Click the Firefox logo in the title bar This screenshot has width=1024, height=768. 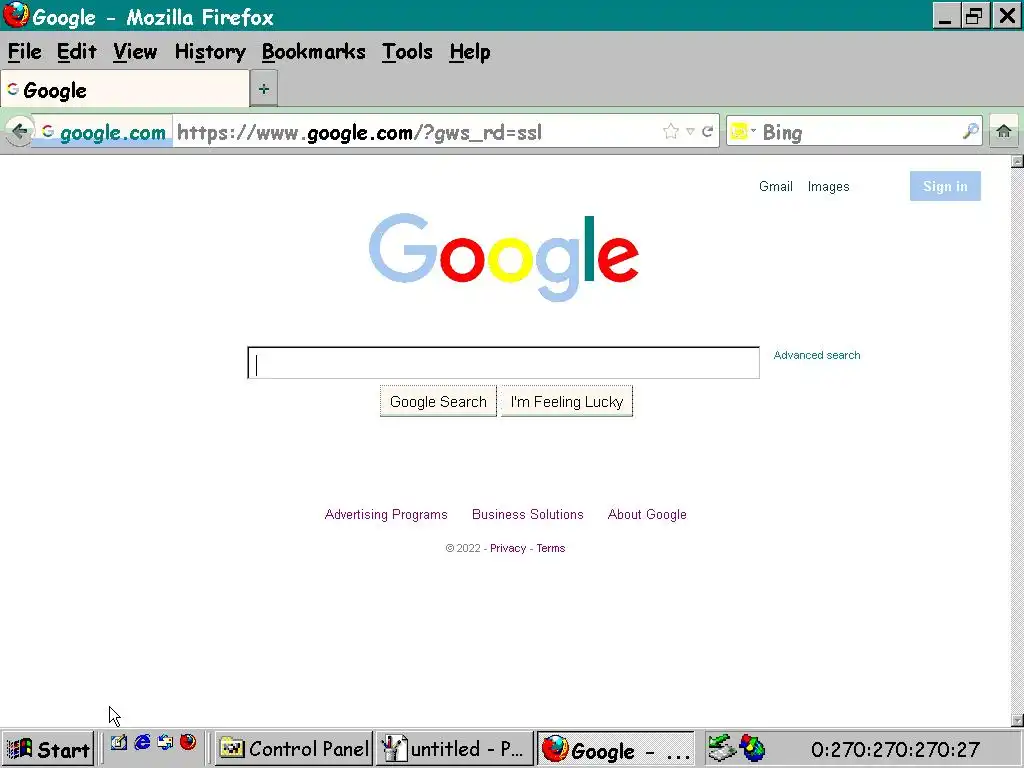(x=16, y=15)
